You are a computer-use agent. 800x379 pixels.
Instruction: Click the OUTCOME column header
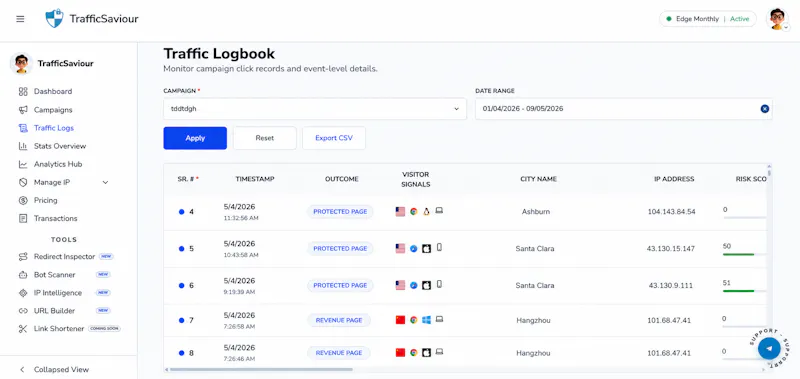point(341,179)
